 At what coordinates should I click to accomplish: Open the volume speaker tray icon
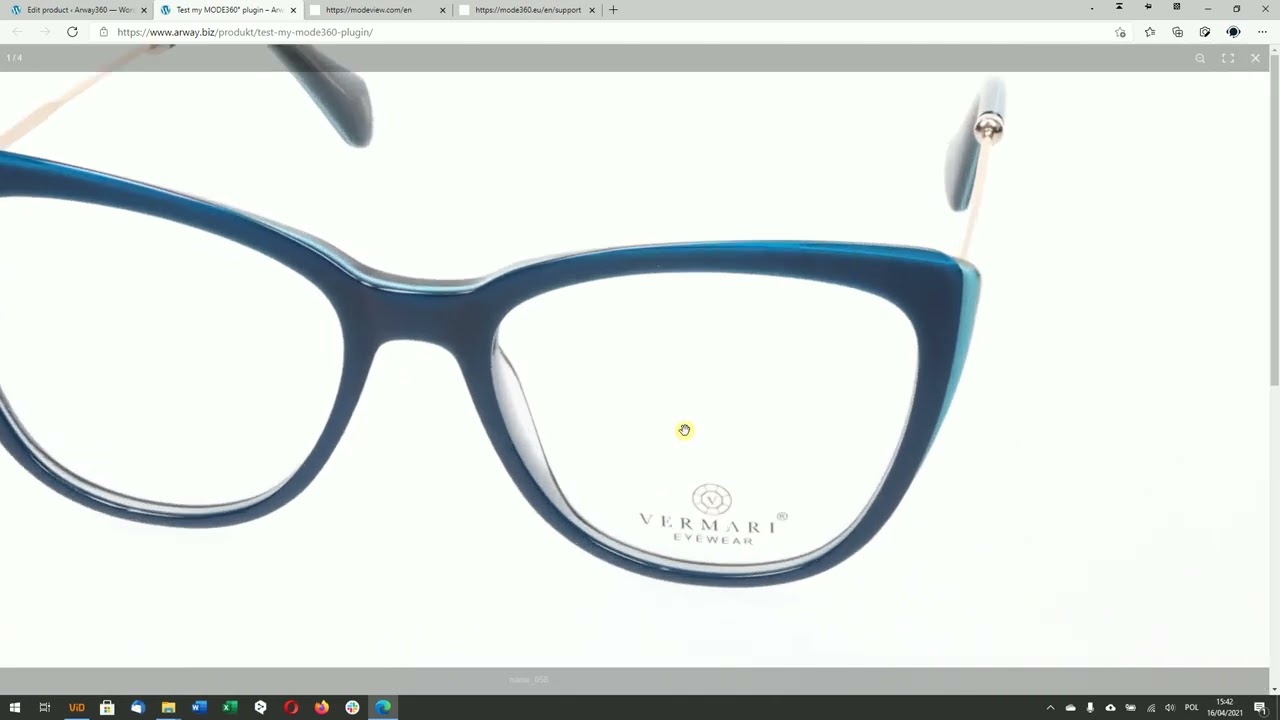coord(1169,708)
